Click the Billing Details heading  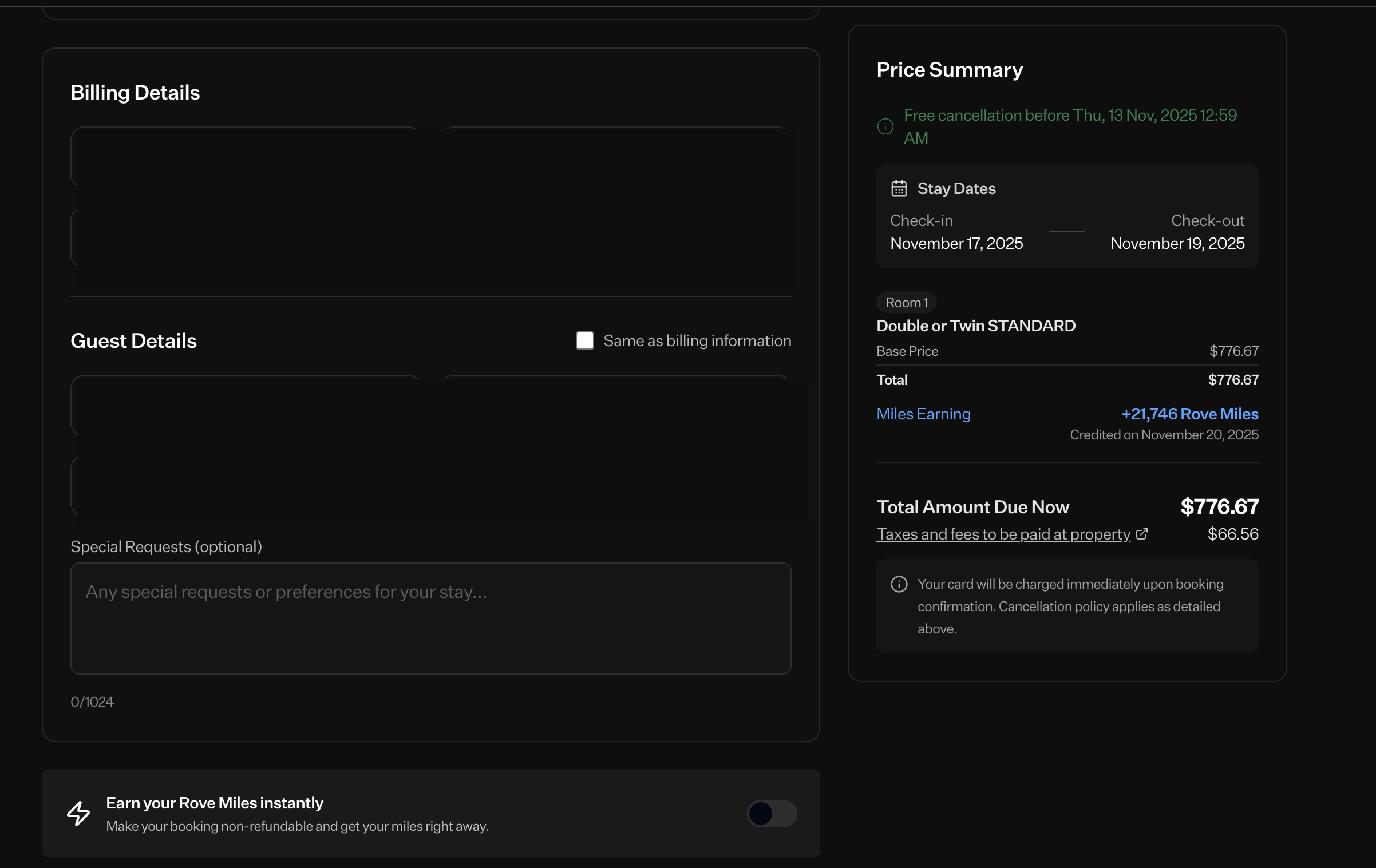pyautogui.click(x=135, y=93)
